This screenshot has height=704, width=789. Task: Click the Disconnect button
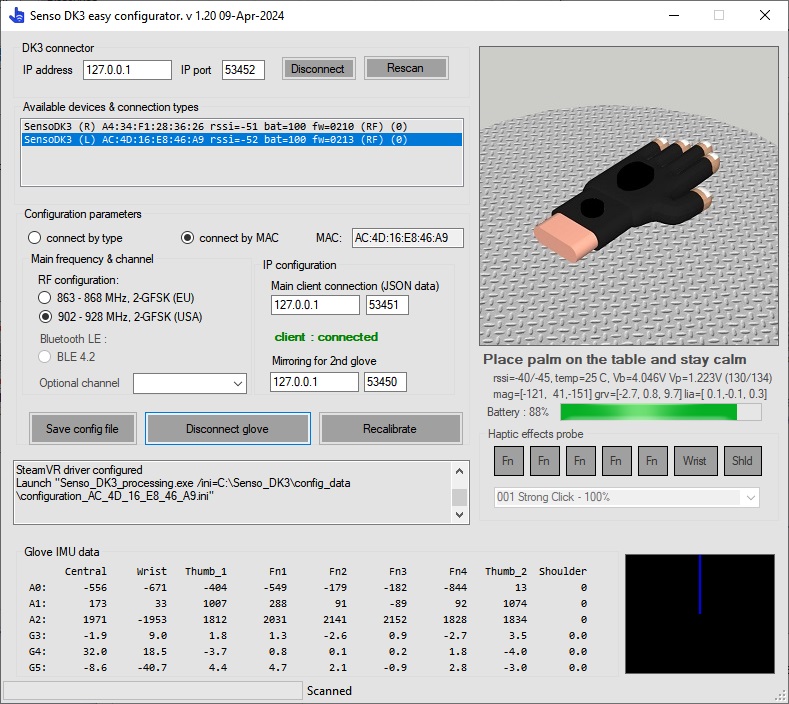(317, 69)
